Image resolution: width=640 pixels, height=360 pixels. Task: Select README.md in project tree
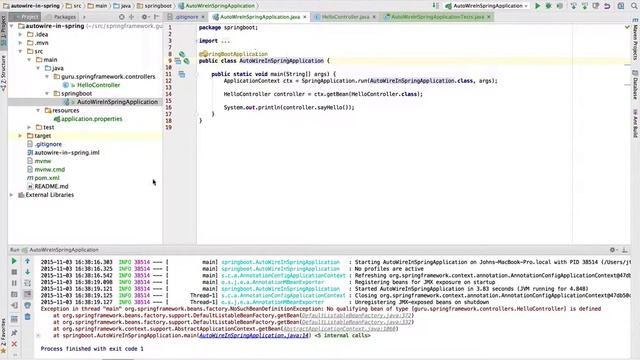click(51, 186)
